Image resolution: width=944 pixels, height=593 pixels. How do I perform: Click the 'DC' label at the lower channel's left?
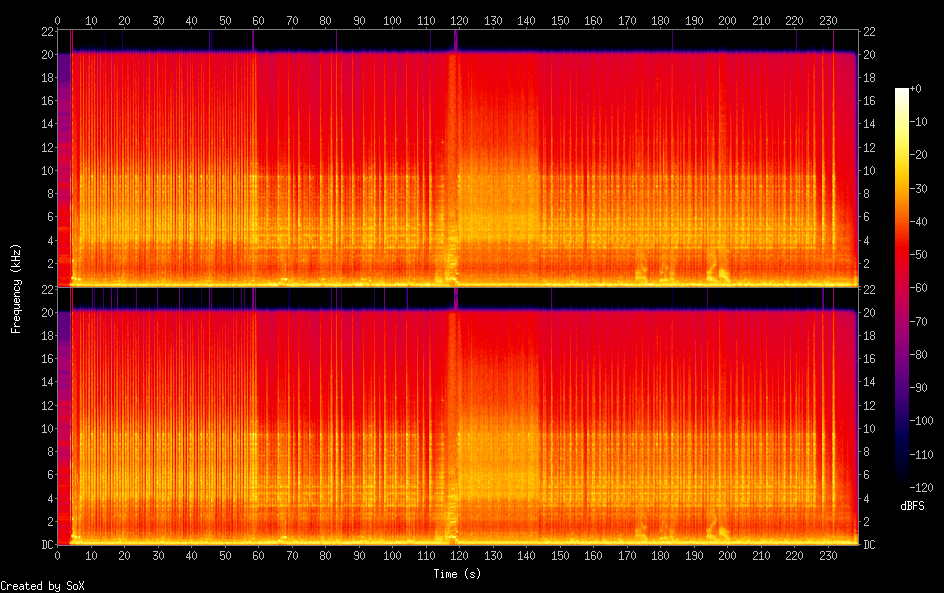pyautogui.click(x=45, y=544)
